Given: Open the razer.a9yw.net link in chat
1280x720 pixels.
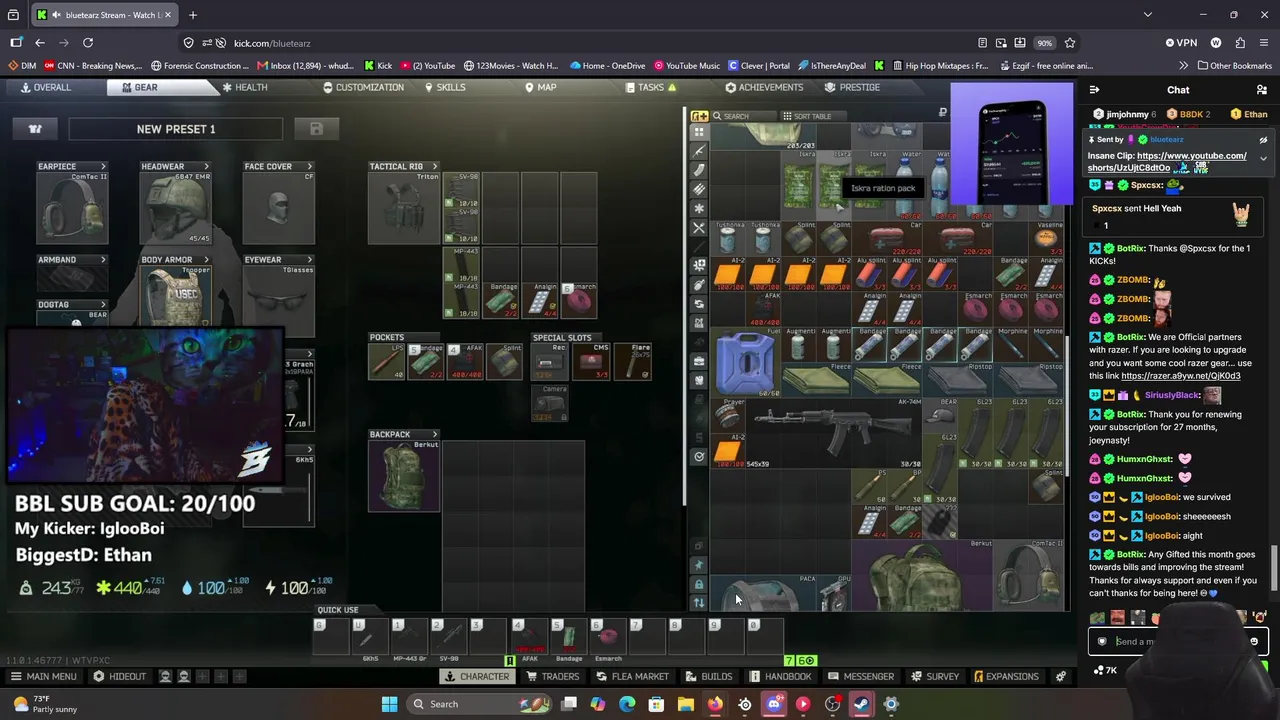Looking at the screenshot, I should pyautogui.click(x=1181, y=376).
